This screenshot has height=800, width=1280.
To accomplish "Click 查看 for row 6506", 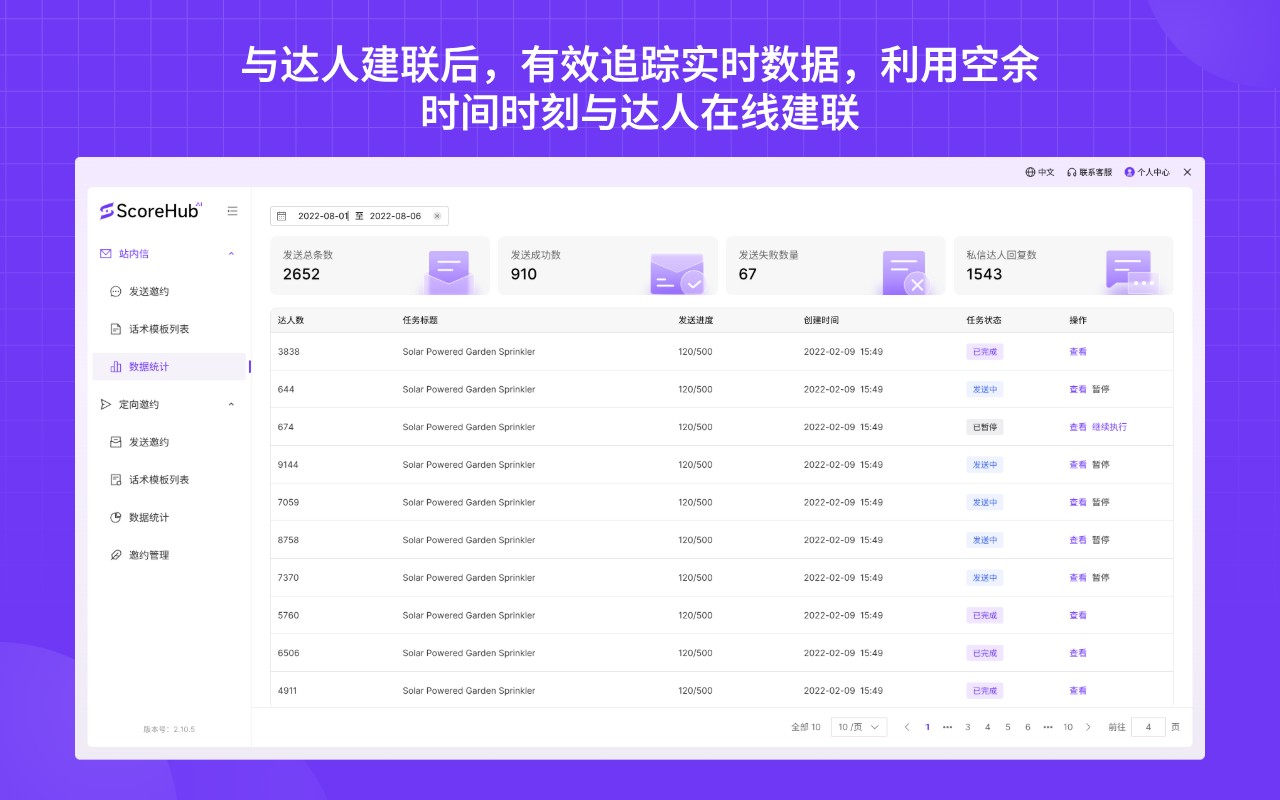I will [1078, 653].
